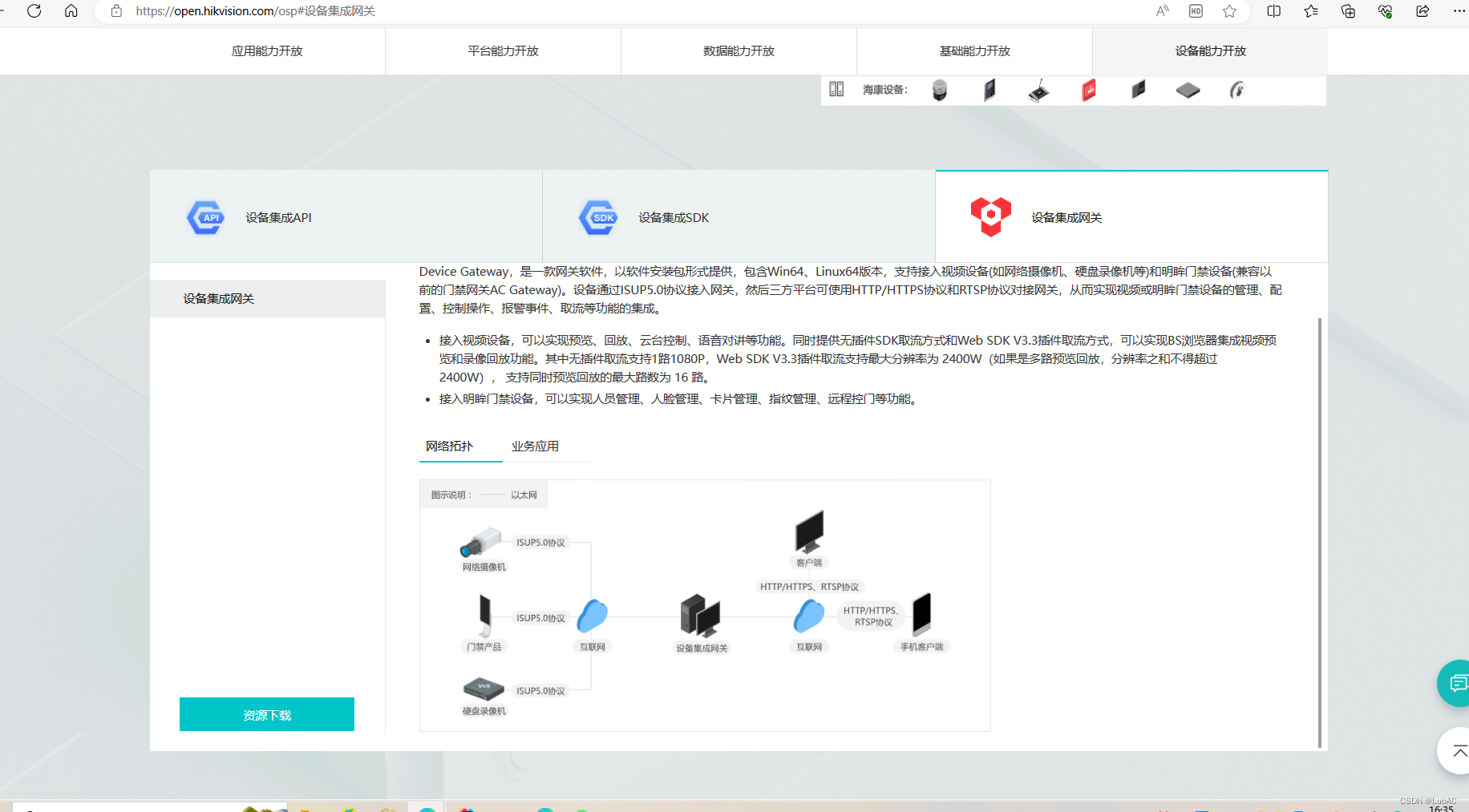Open the 应用能力开放 menu
Viewport: 1469px width, 812px height.
(267, 51)
